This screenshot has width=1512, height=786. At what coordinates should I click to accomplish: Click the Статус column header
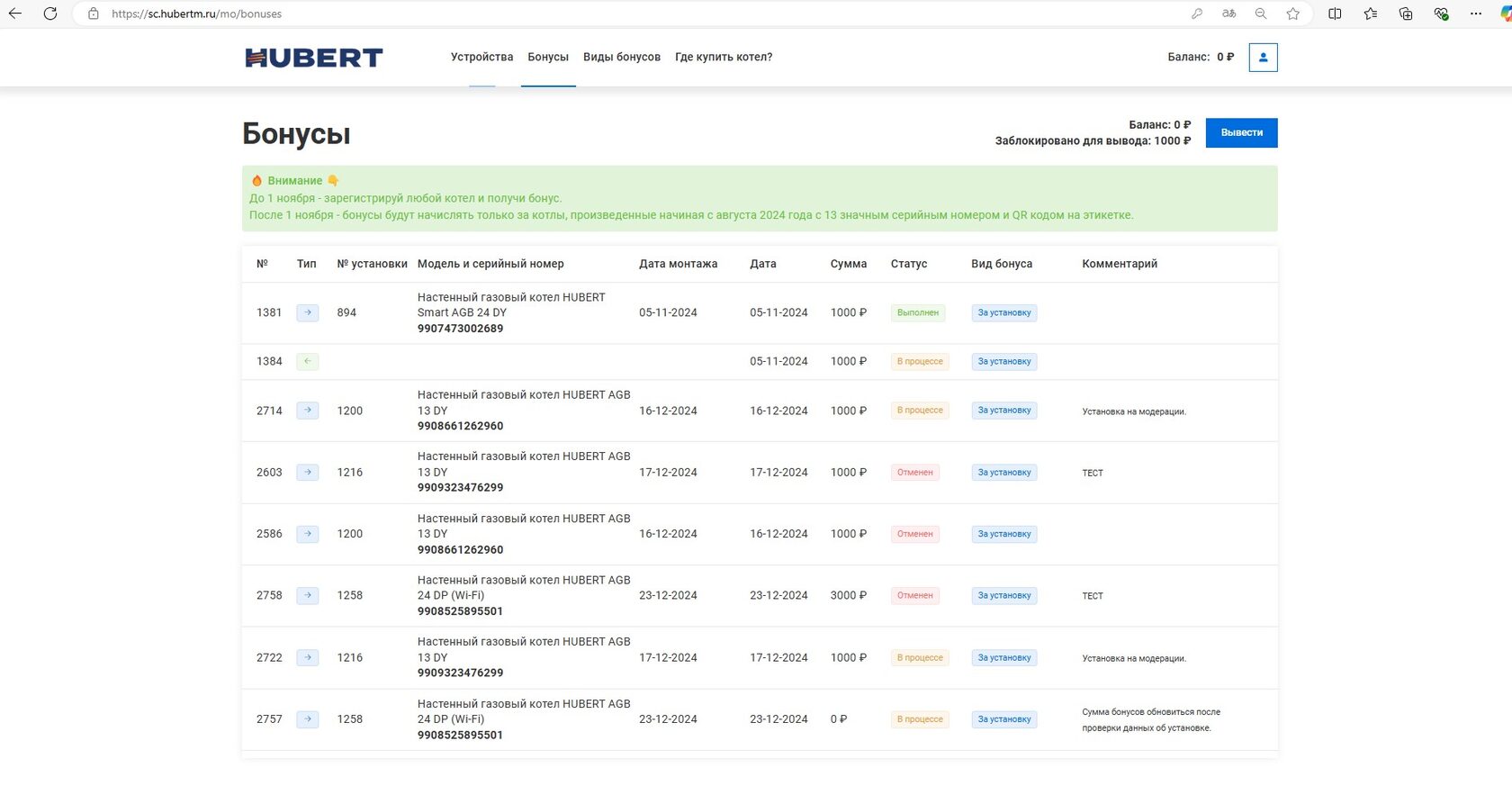[x=909, y=264]
